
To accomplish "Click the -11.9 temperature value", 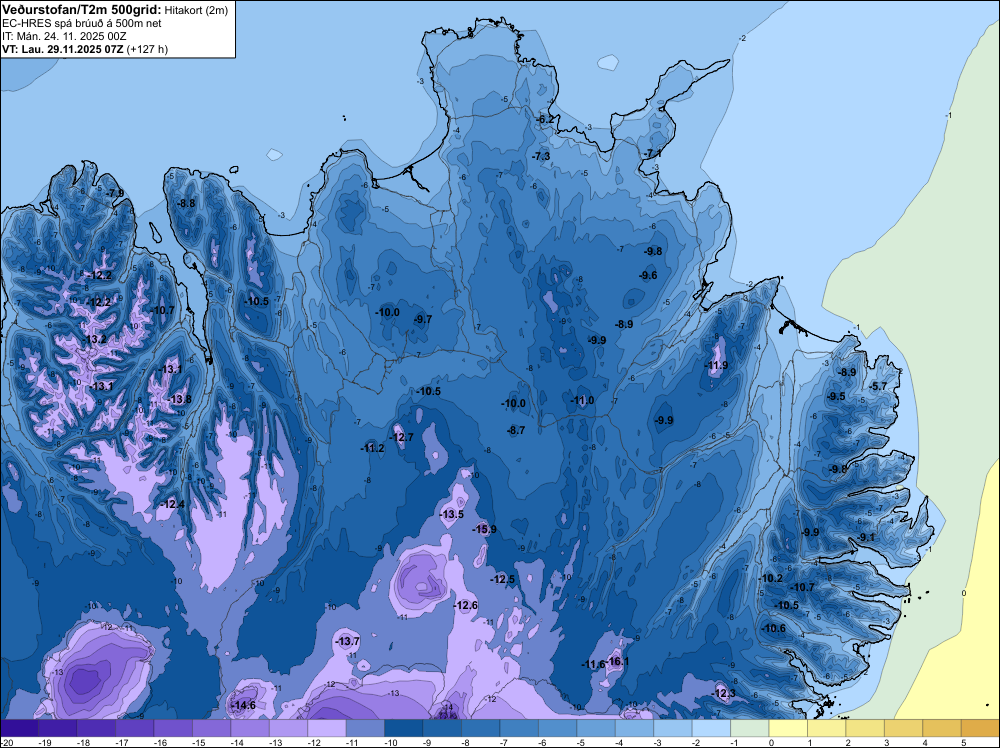I will 716,365.
